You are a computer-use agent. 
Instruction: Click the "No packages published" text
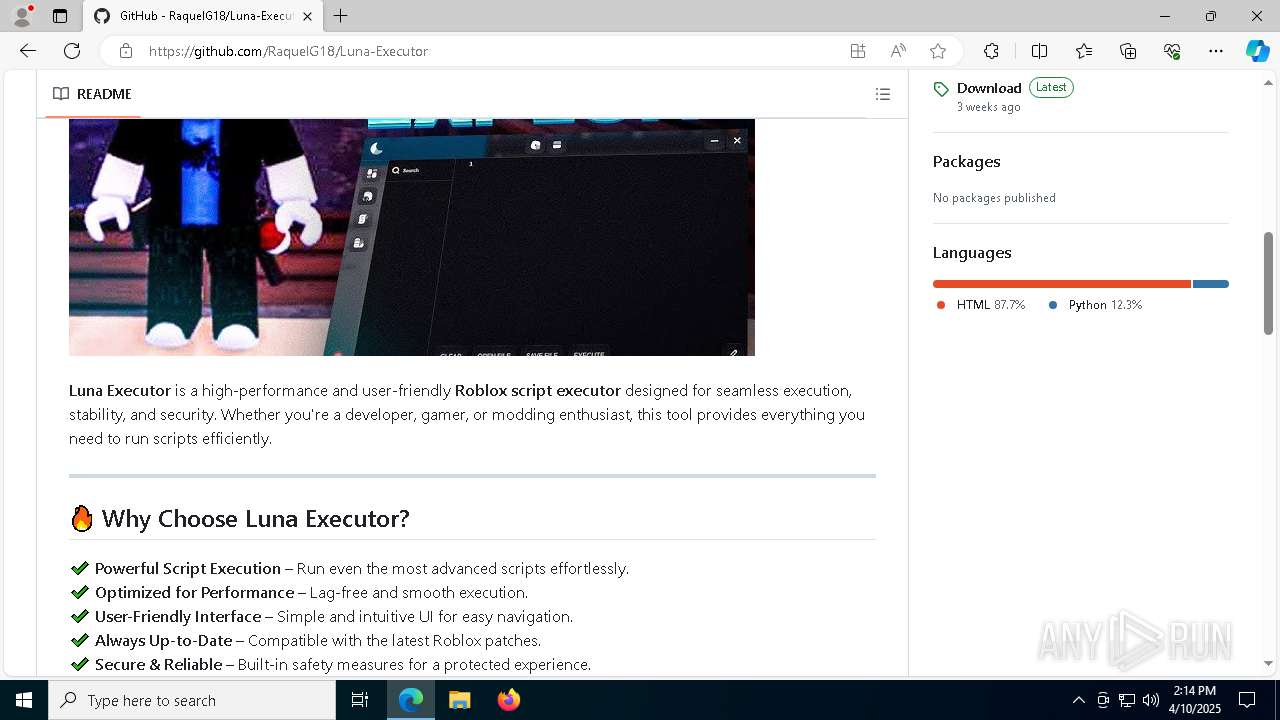click(x=994, y=198)
